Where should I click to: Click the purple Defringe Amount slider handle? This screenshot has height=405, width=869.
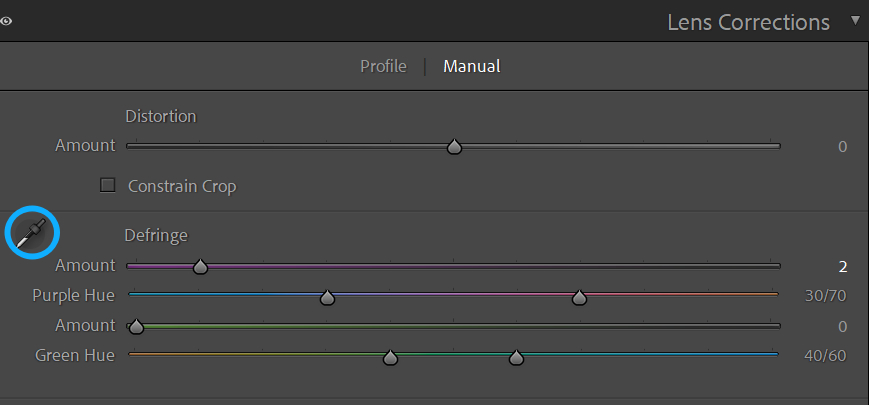pos(200,266)
